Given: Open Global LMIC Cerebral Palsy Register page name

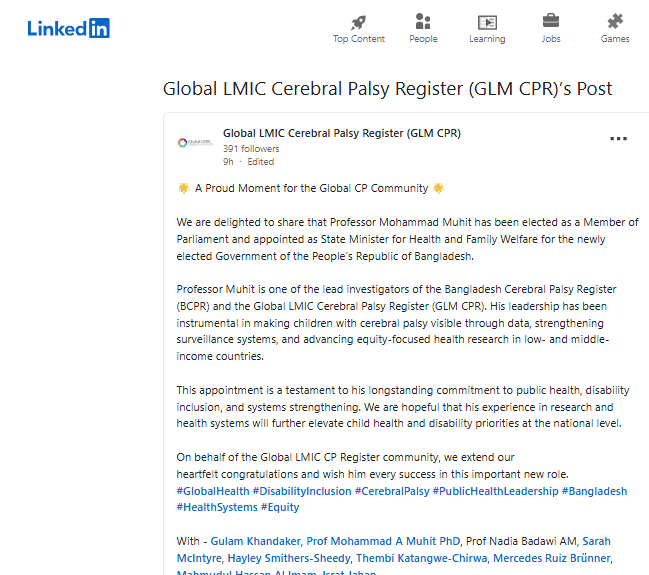Looking at the screenshot, I should tap(341, 133).
